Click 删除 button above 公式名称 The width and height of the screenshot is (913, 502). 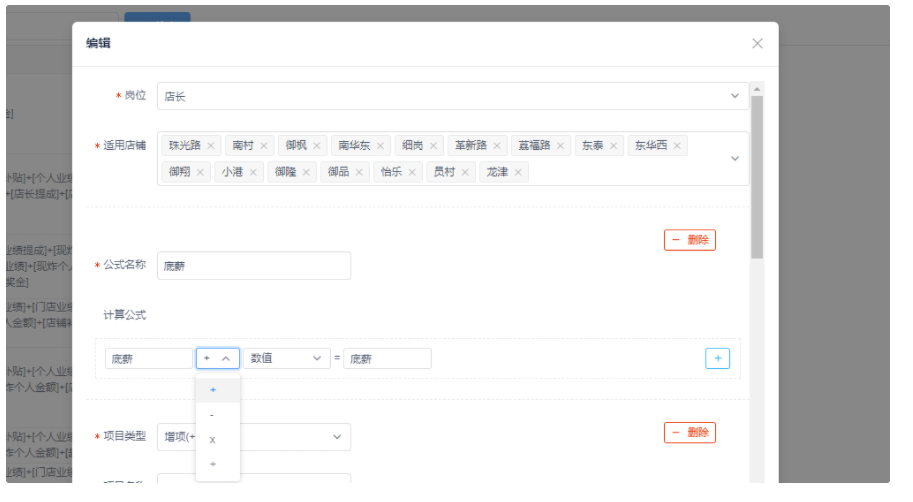[690, 240]
